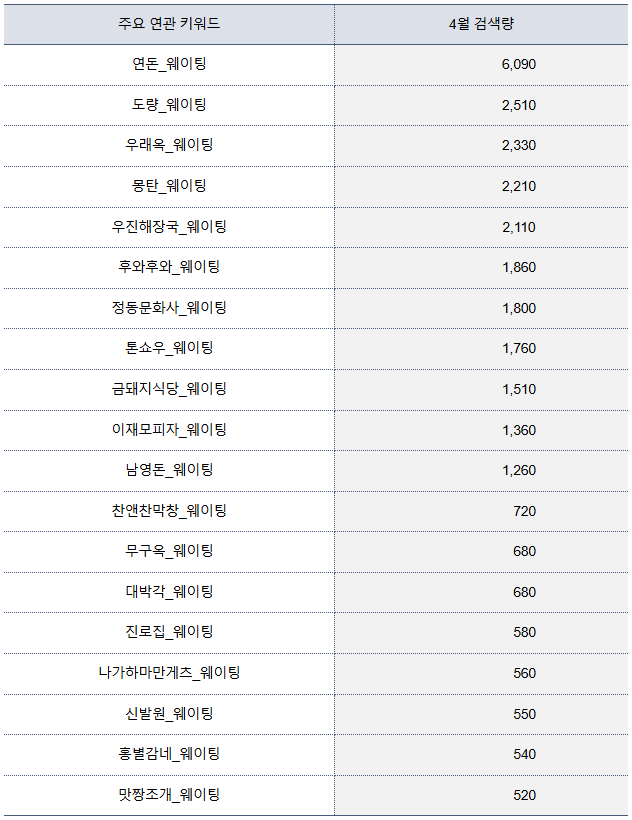Click the 신발원_웨이팅 keyword

tap(169, 714)
